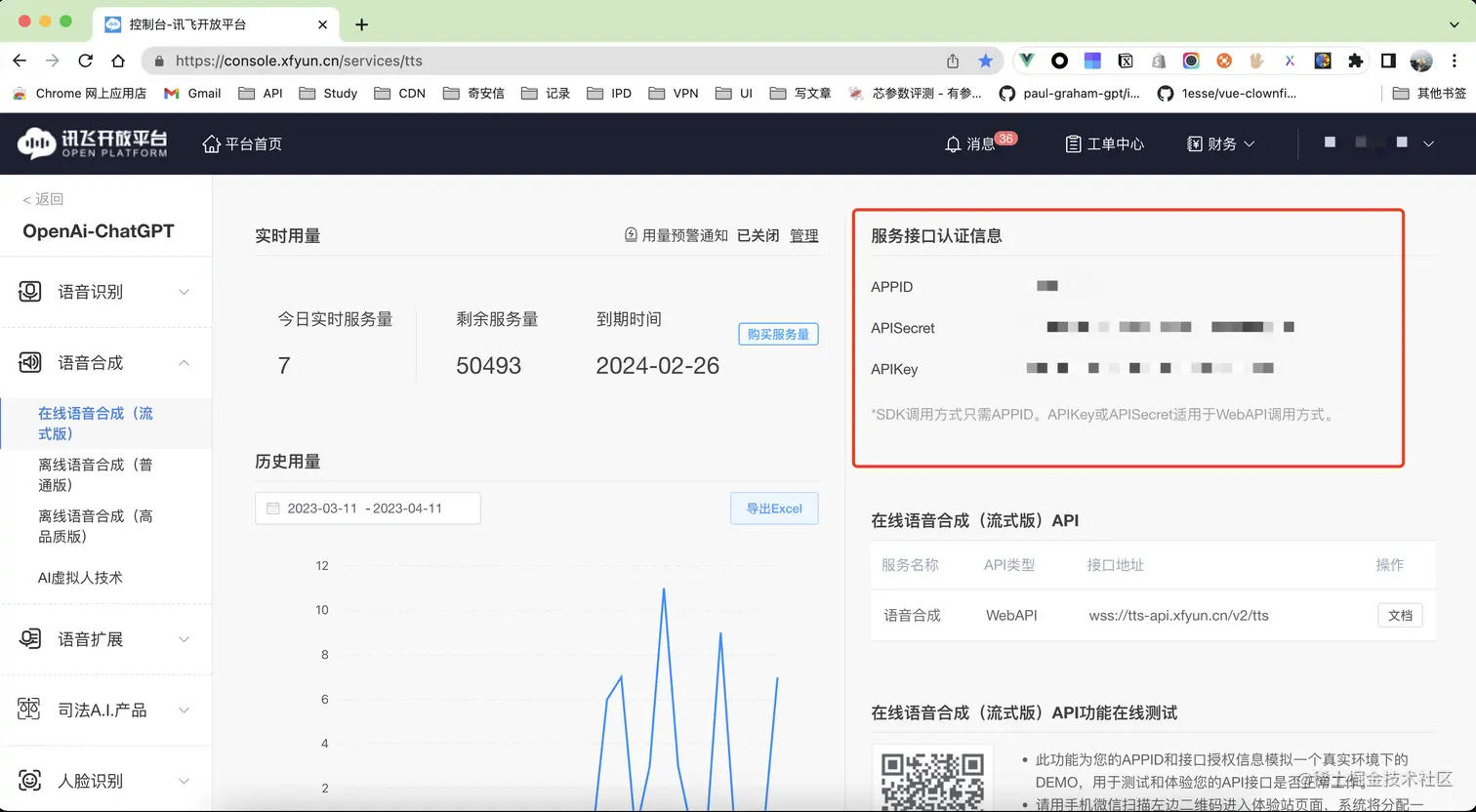The height and width of the screenshot is (812, 1476).
Task: Click the Vue devtools extension icon
Action: click(1027, 61)
